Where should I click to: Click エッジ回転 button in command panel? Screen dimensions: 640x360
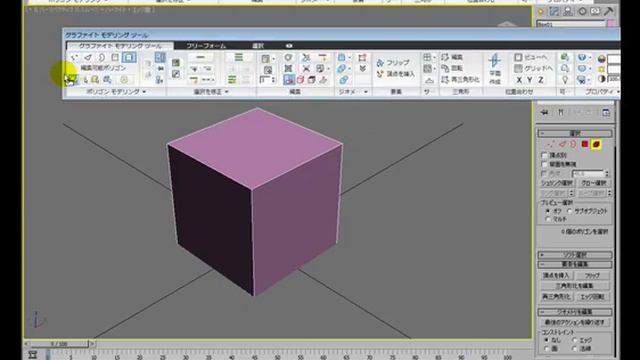point(592,297)
